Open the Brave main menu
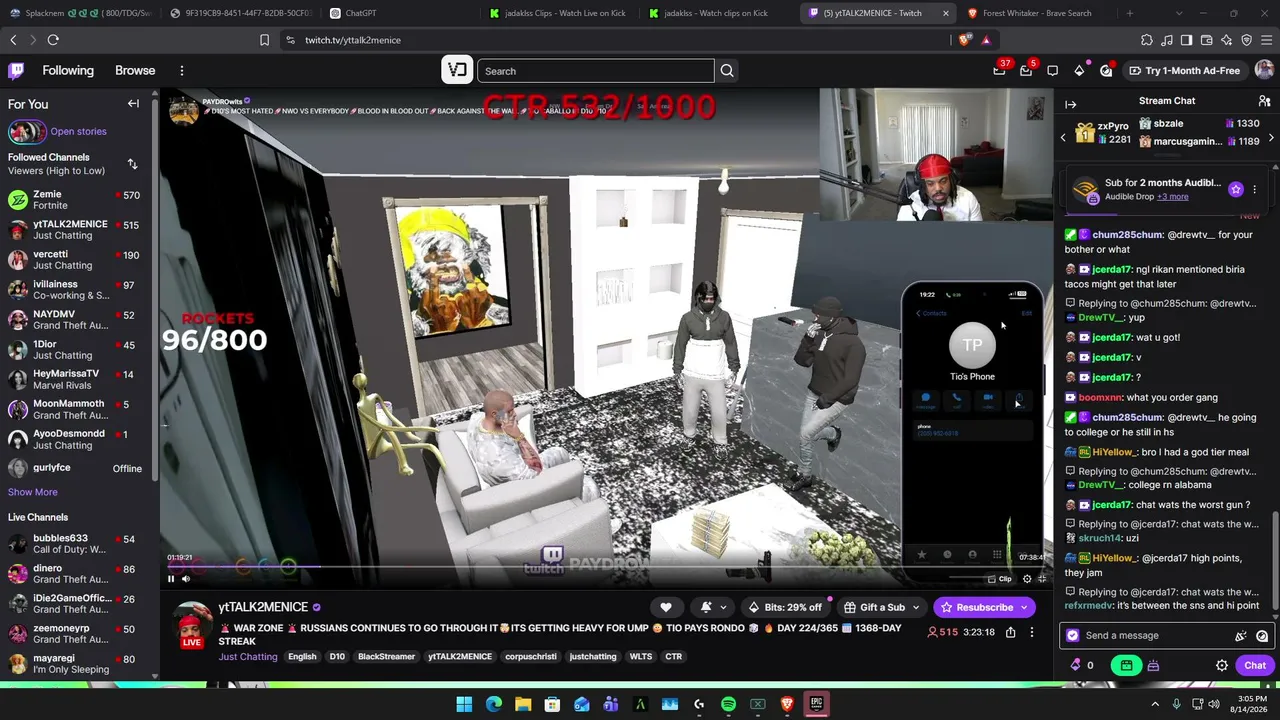This screenshot has height=720, width=1280. 1267,40
